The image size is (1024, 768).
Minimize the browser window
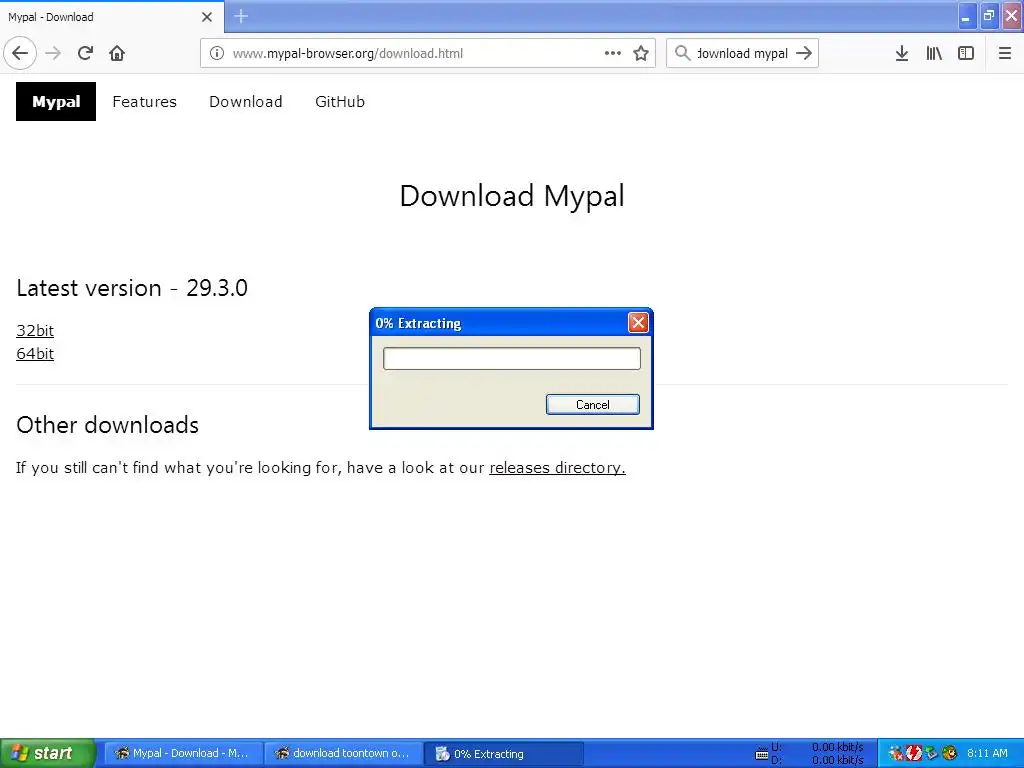(x=967, y=16)
